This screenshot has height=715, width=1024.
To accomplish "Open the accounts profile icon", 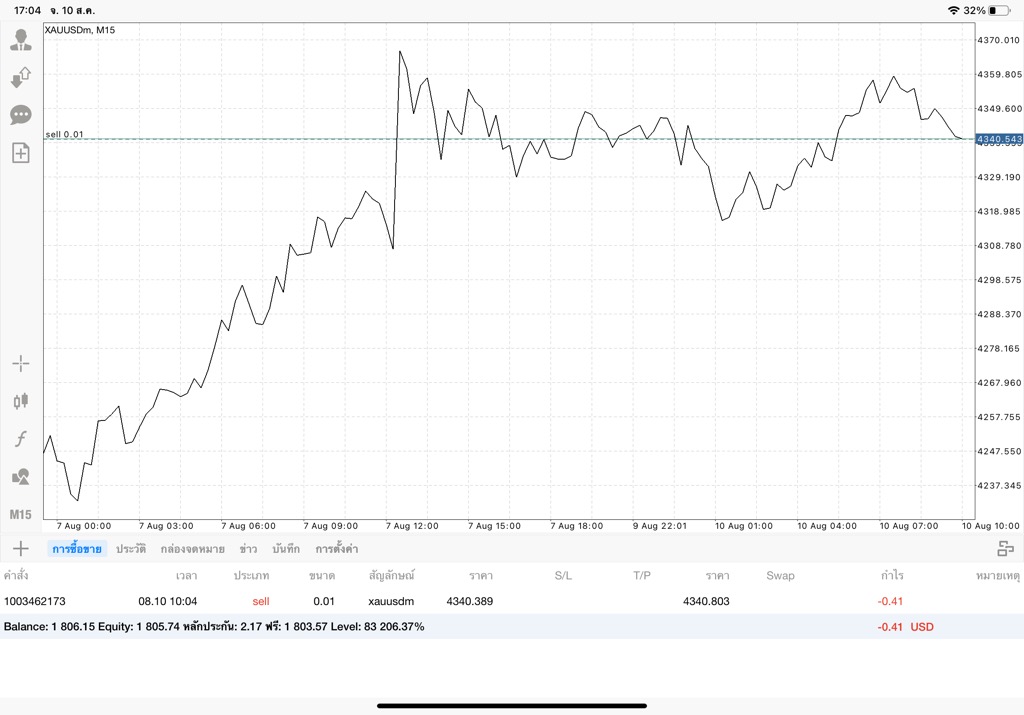I will (x=21, y=40).
